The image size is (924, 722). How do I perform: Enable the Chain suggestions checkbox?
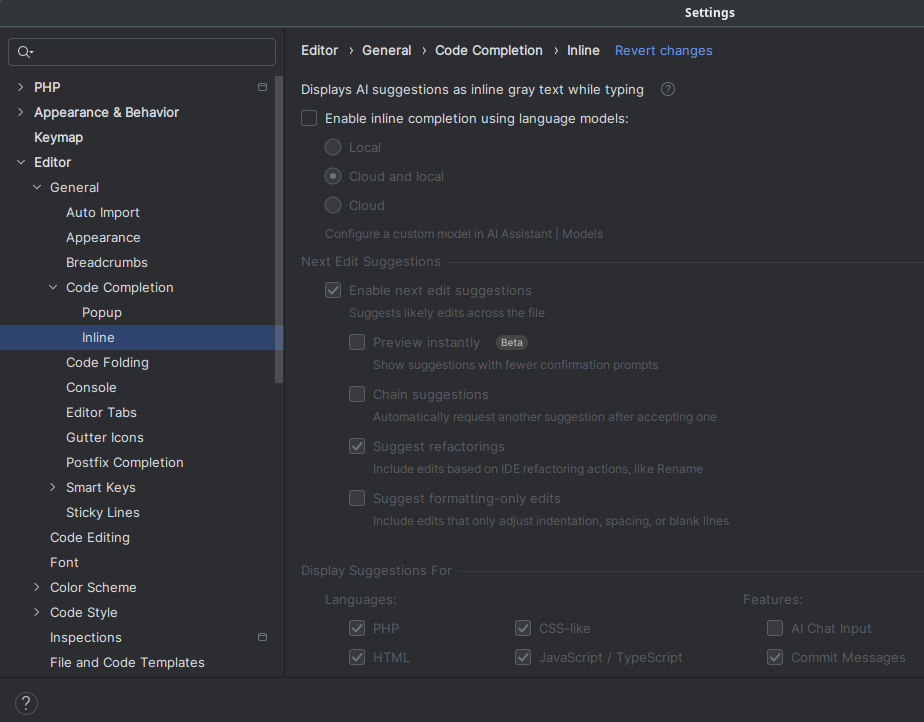point(357,394)
